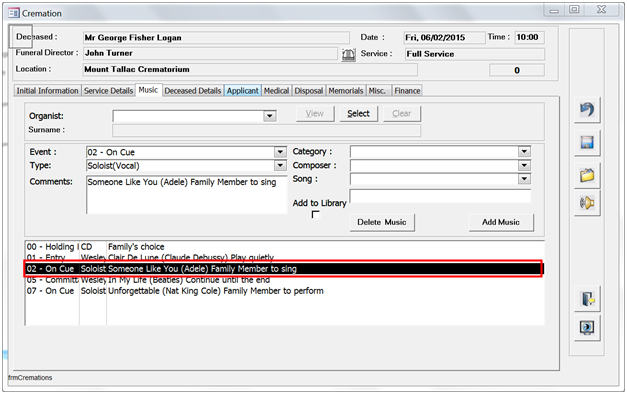Click the Funeral Director field John Turner

click(210, 53)
